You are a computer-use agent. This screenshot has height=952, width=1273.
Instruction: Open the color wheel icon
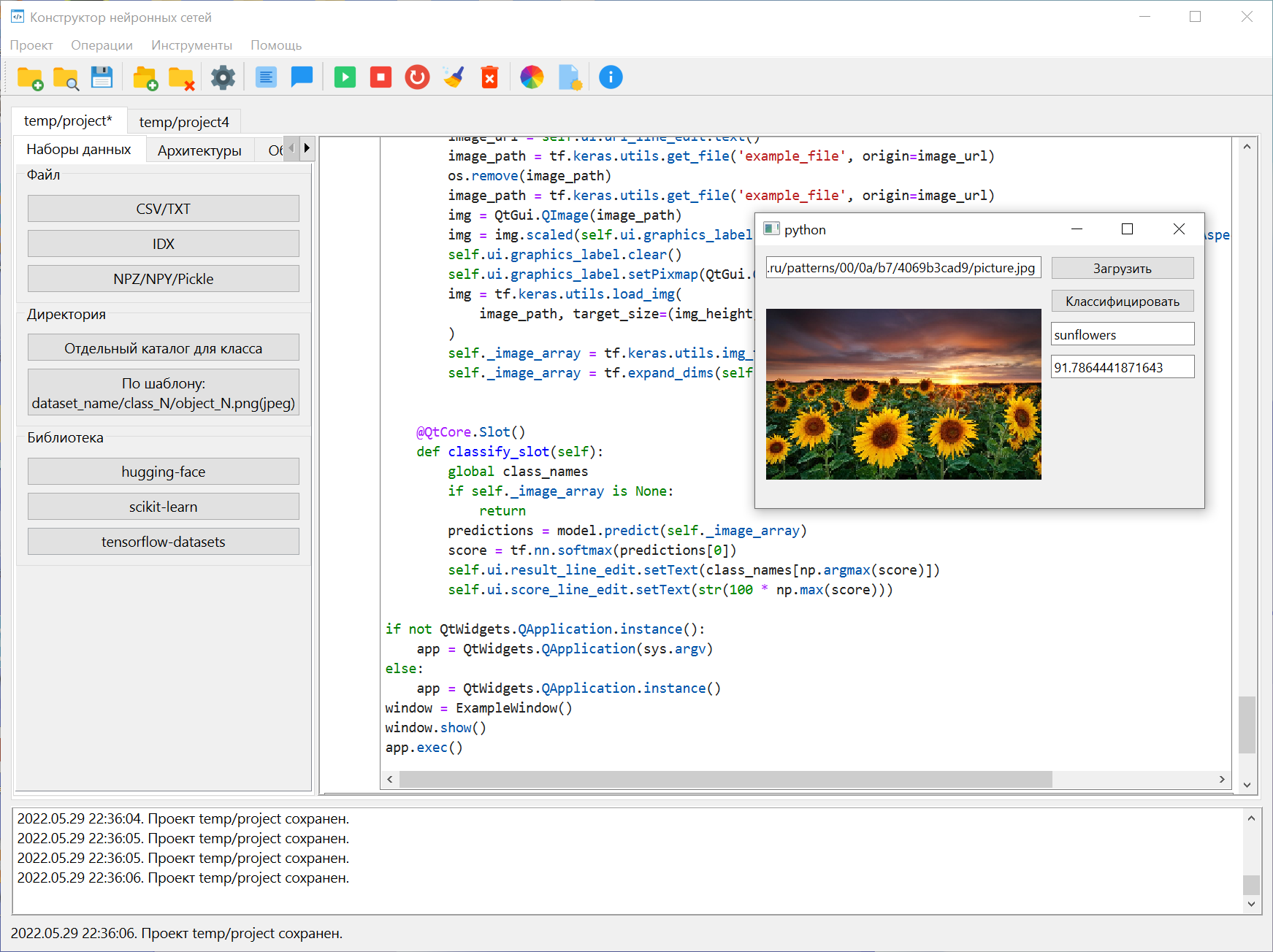pos(532,77)
